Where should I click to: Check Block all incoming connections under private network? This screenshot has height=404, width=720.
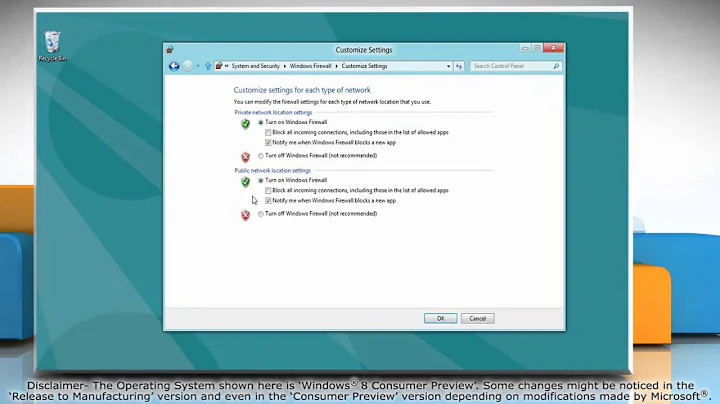point(268,133)
